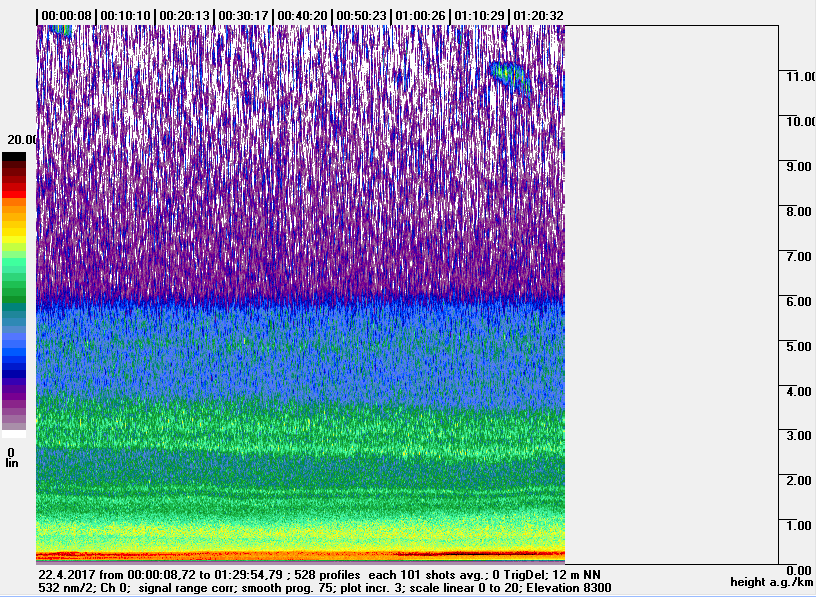Pick the 00:50:23 time tick
This screenshot has height=597, width=816.
point(361,16)
